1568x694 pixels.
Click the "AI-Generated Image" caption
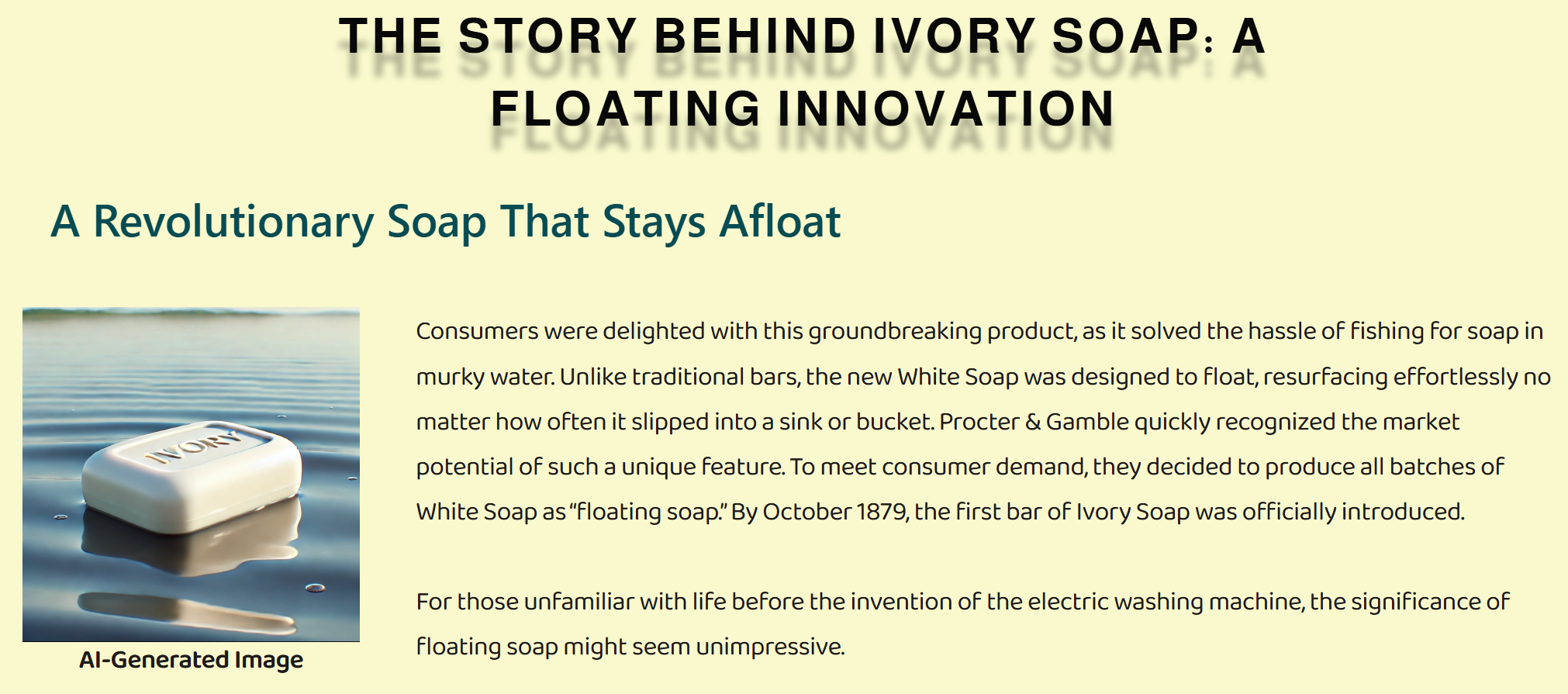point(191,660)
